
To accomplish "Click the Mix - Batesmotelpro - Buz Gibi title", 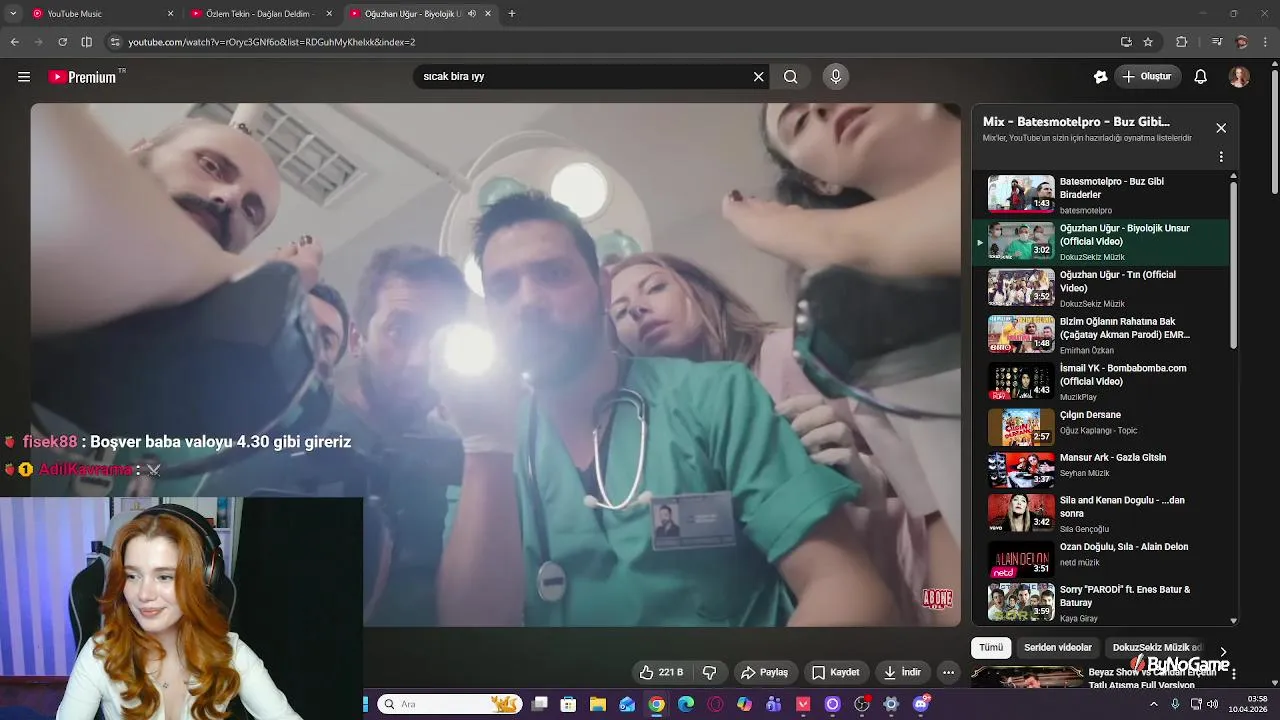I will 1076,122.
